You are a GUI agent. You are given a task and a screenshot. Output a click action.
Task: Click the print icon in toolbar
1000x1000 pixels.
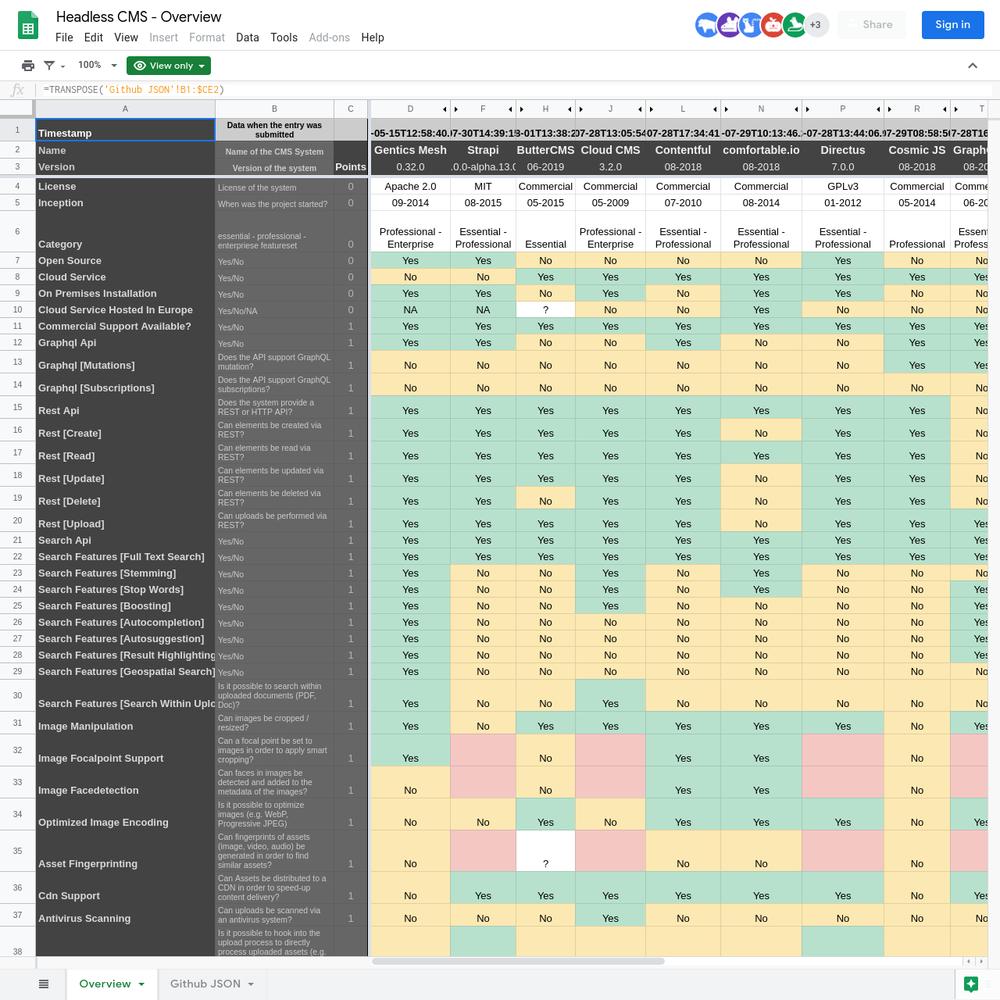tap(28, 65)
